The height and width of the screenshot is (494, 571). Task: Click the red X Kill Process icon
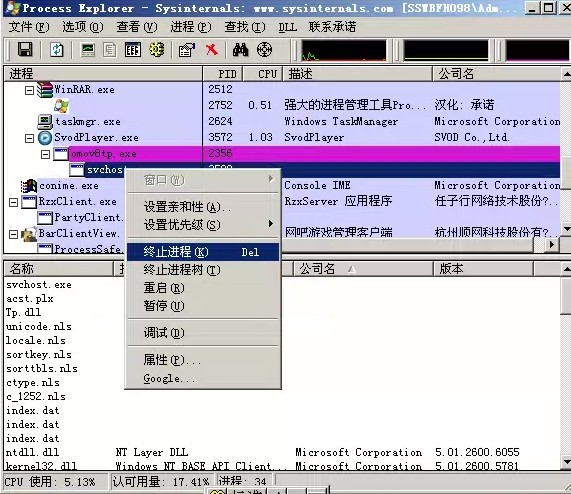[x=212, y=49]
